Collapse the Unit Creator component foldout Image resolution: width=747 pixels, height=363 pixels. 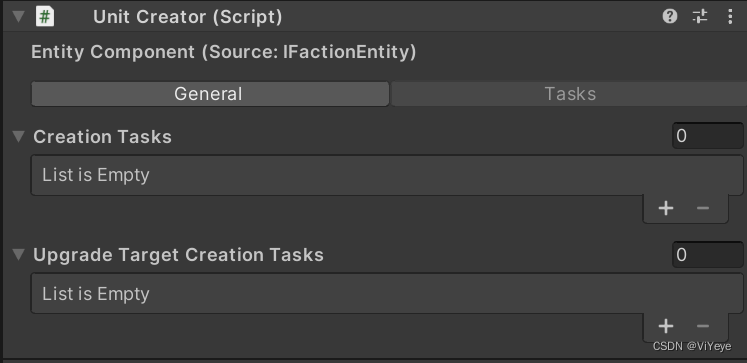[x=19, y=17]
